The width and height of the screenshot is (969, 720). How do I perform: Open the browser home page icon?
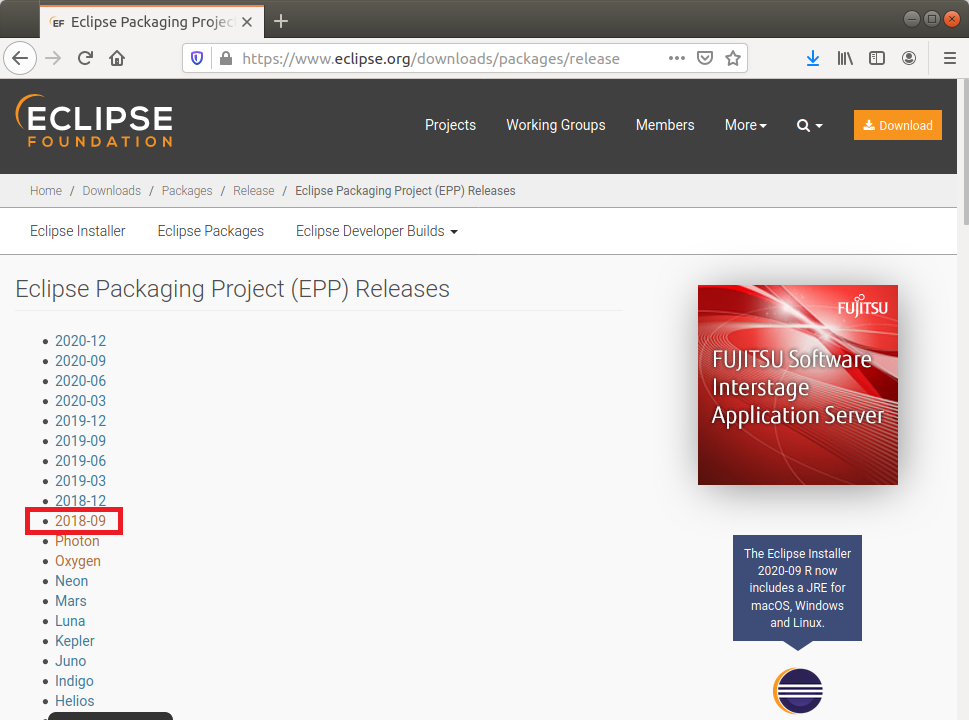(117, 58)
